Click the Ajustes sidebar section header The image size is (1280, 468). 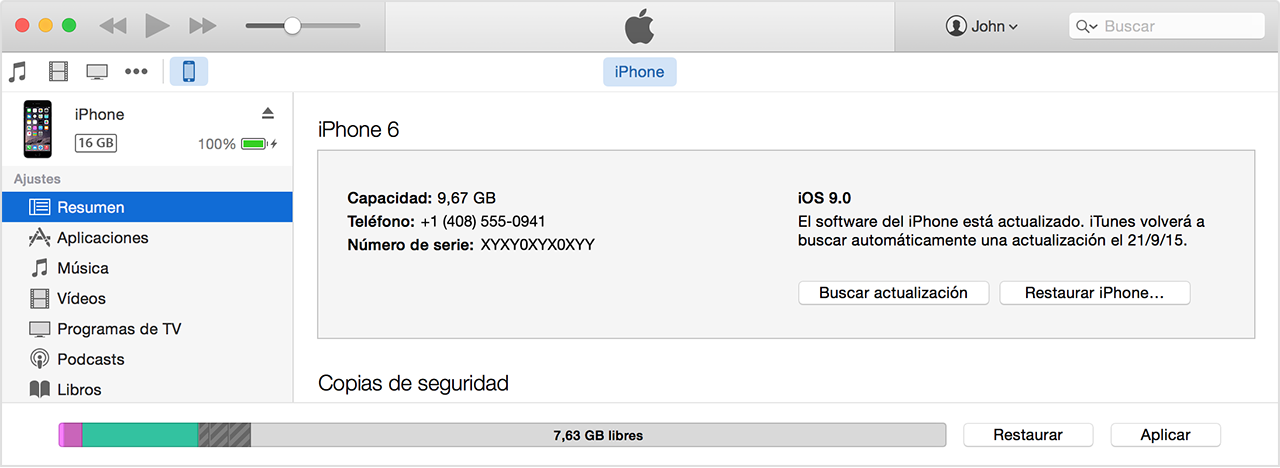(37, 179)
